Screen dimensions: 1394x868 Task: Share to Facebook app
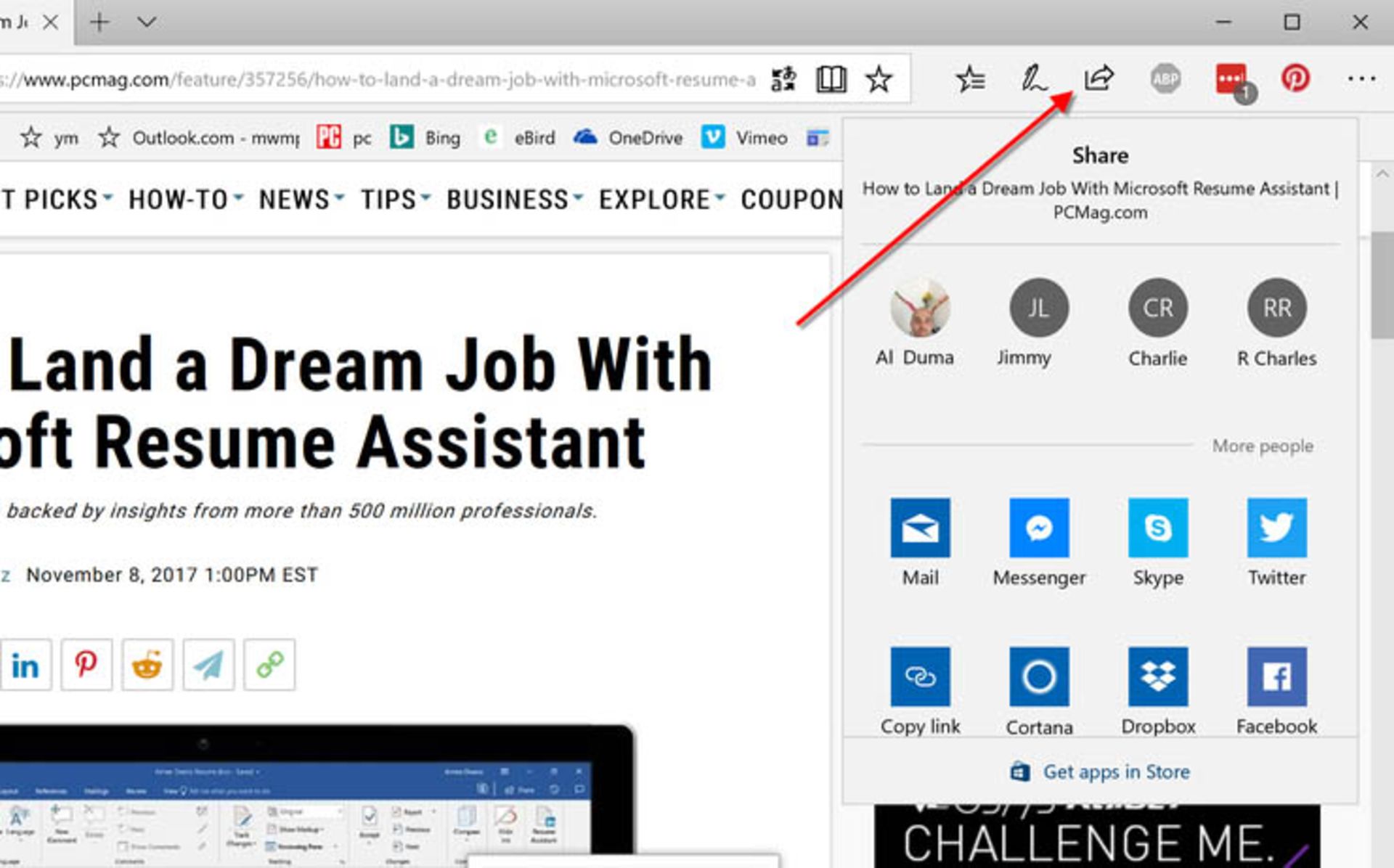(x=1276, y=691)
